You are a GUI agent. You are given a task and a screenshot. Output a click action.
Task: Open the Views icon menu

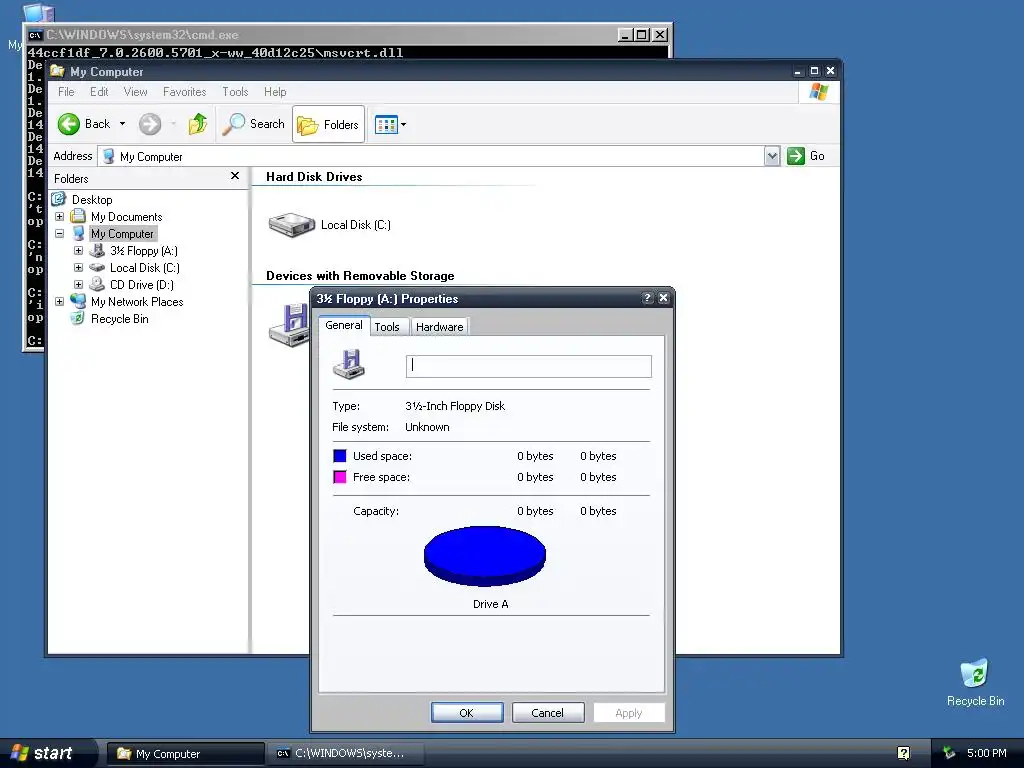click(x=386, y=124)
